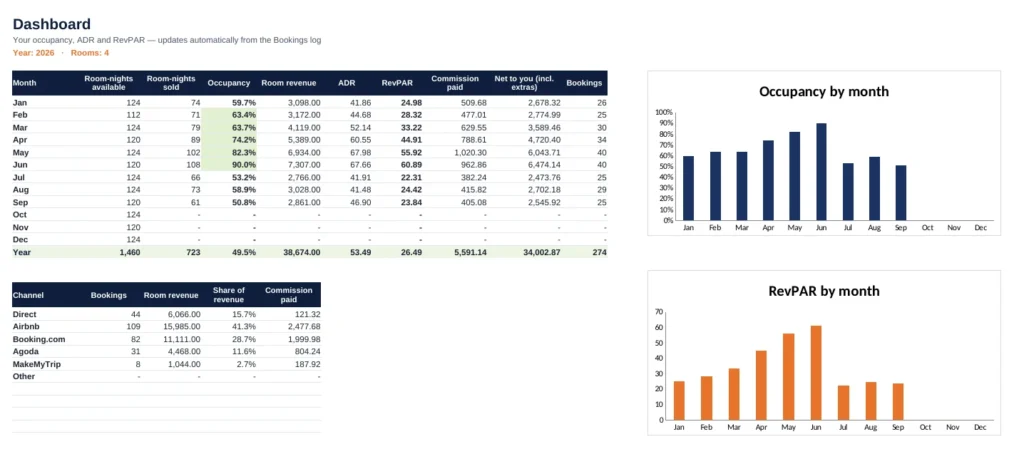
Task: Click the Month column header
Action: click(24, 83)
